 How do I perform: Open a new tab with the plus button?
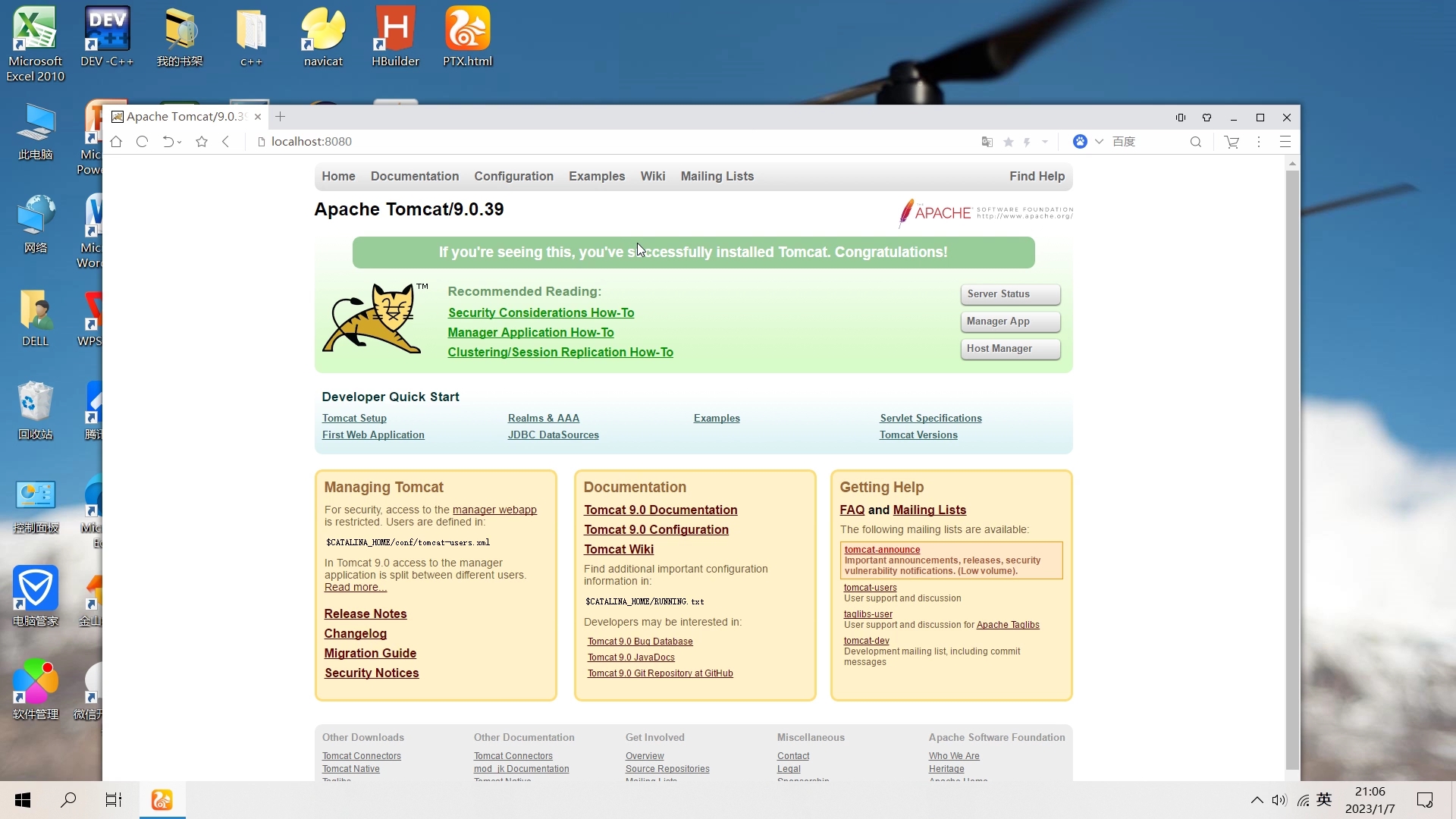click(281, 117)
